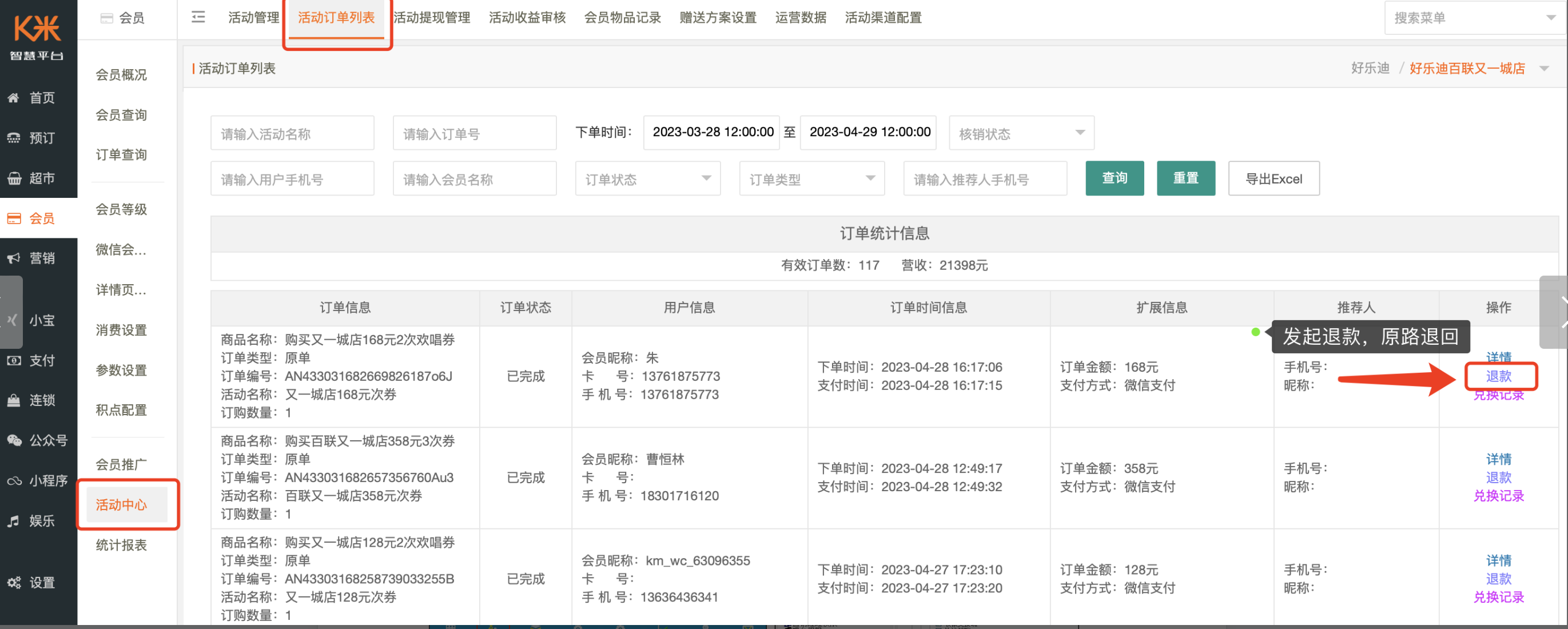Click the 好乐迪 breadcrumb text
This screenshot has width=1568, height=629.
click(1370, 68)
